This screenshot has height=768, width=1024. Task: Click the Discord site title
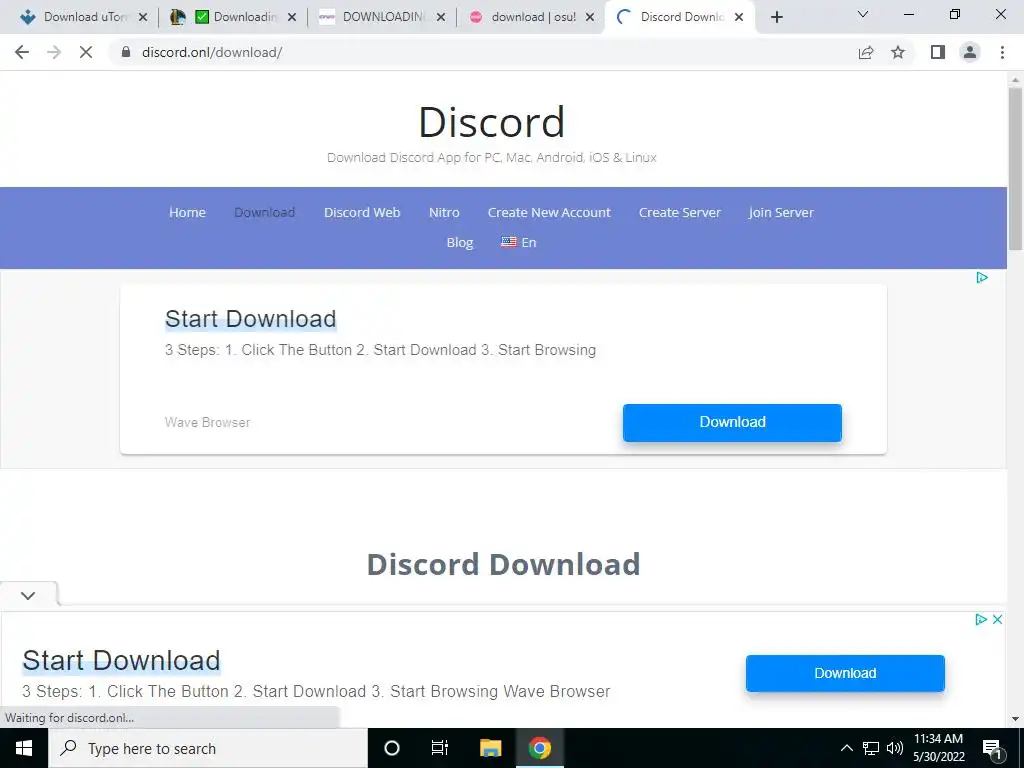point(492,122)
